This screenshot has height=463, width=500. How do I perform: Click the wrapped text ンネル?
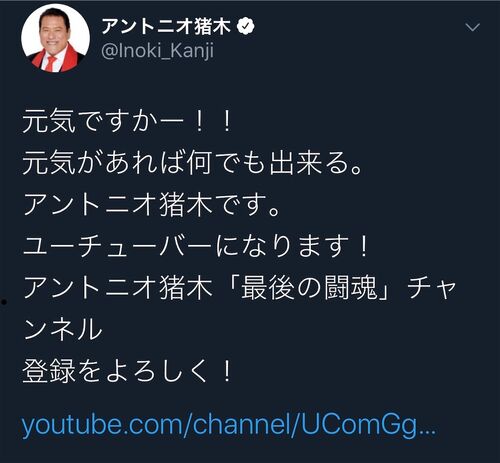click(x=63, y=330)
